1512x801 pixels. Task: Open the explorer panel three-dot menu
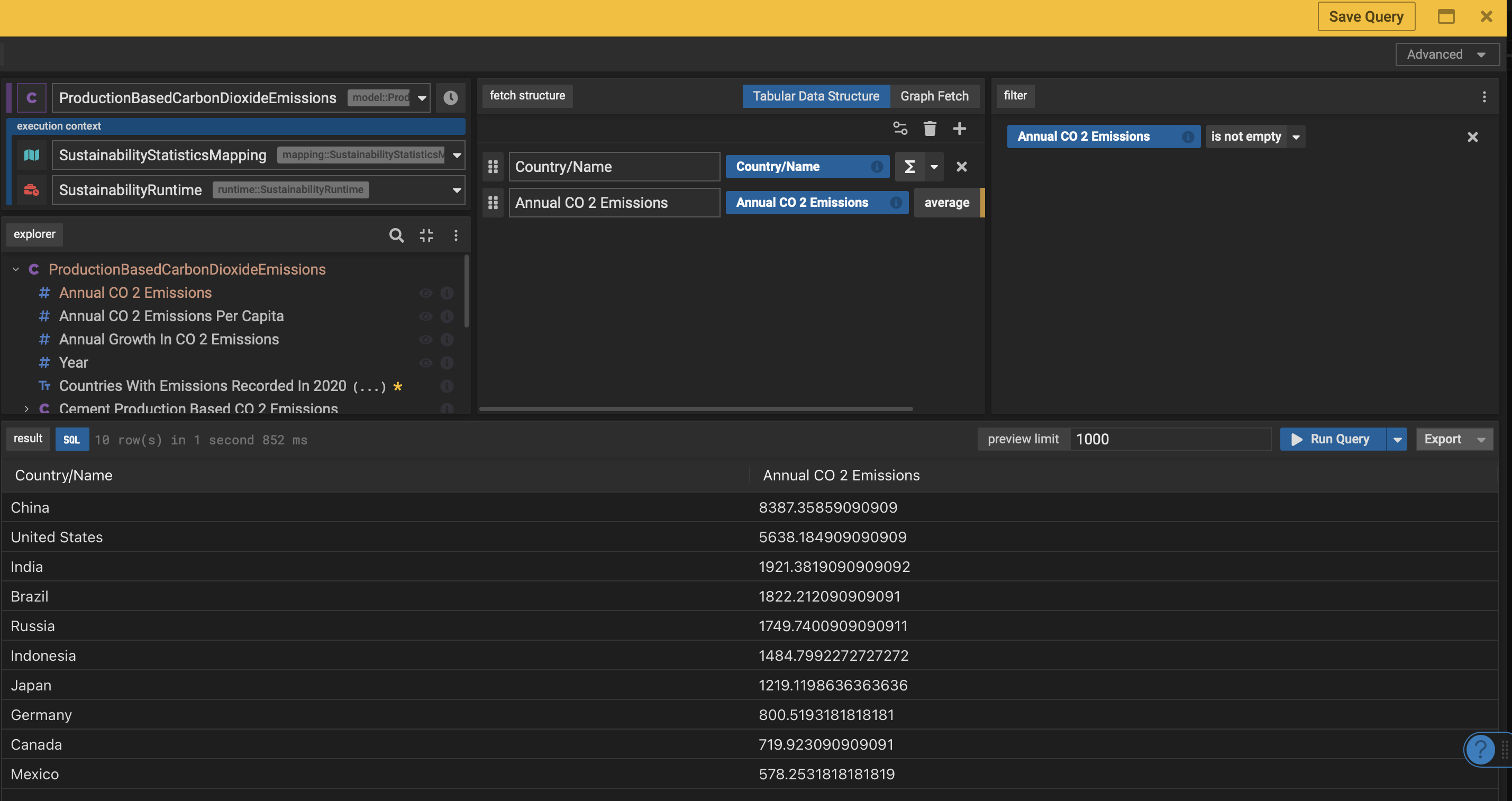[x=456, y=235]
